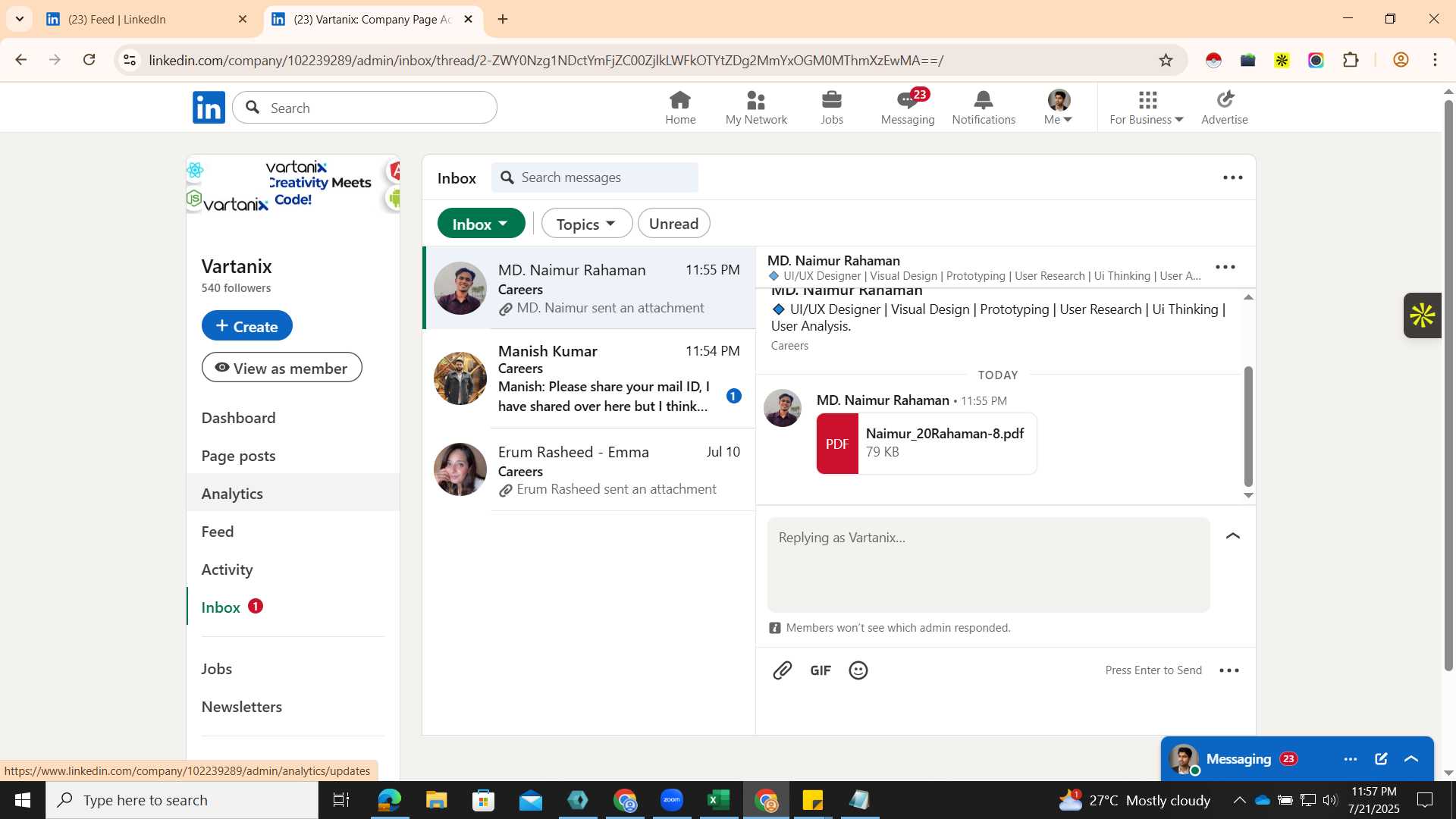Open the emoji picker smiley

[858, 670]
